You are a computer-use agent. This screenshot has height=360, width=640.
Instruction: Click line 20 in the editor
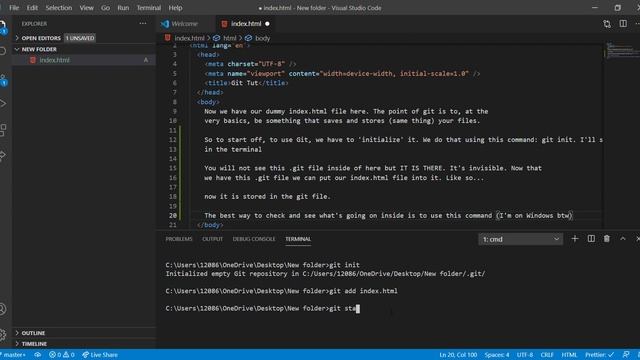click(388, 216)
